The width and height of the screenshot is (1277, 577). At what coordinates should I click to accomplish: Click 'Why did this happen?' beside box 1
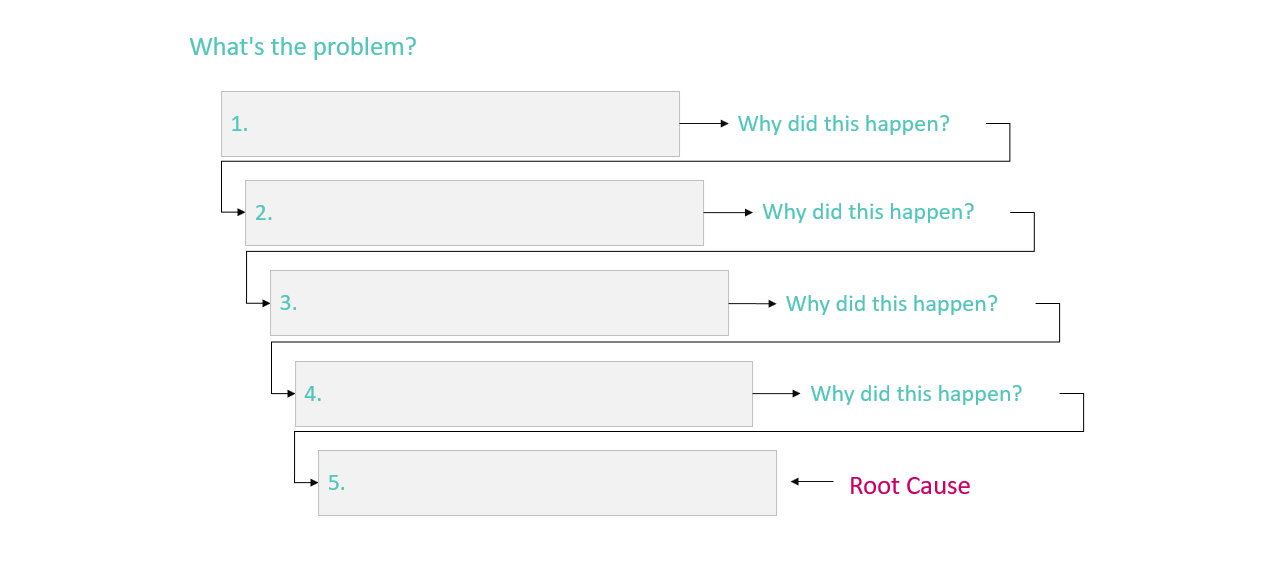(844, 124)
